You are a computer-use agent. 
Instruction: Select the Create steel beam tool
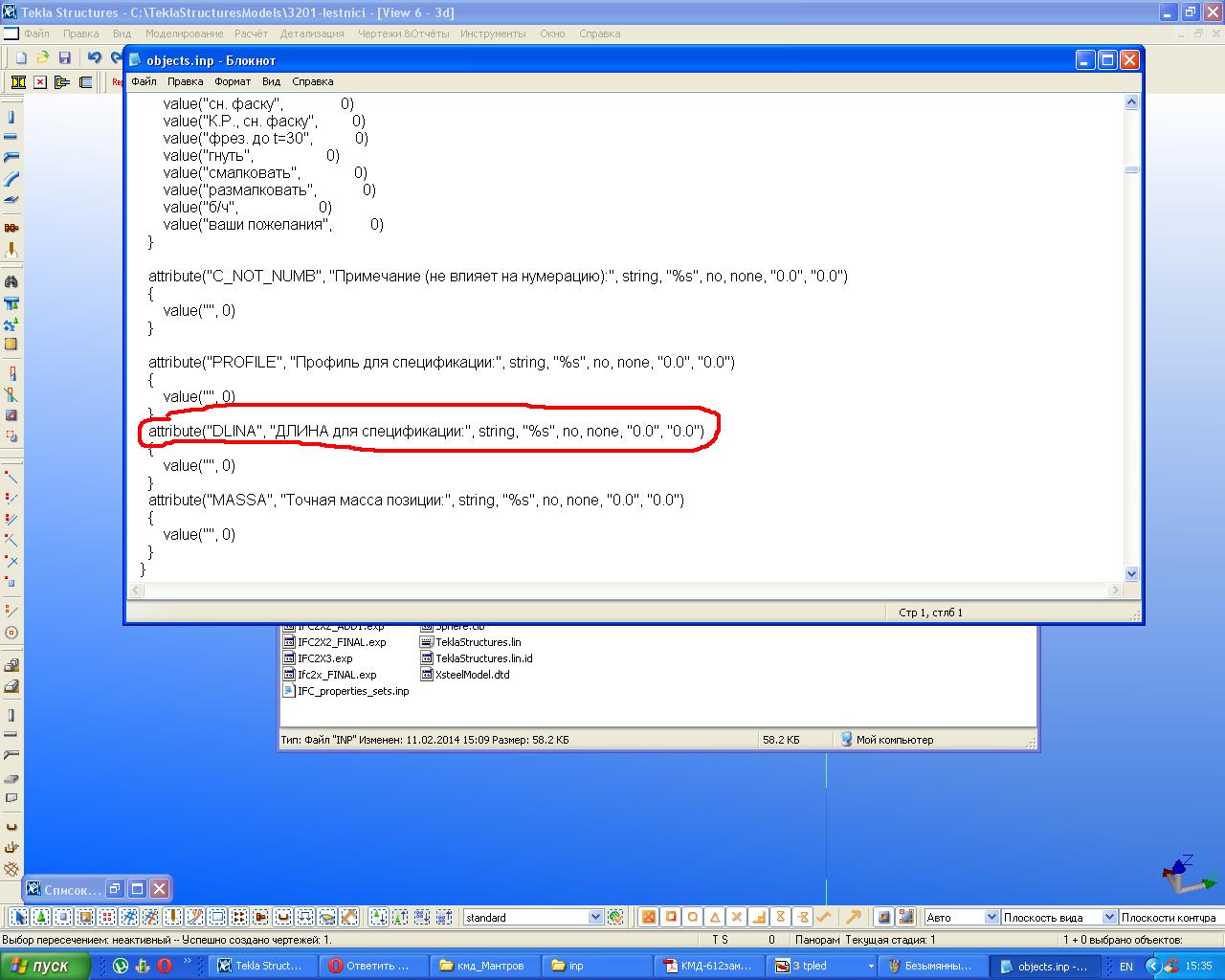pyautogui.click(x=11, y=137)
